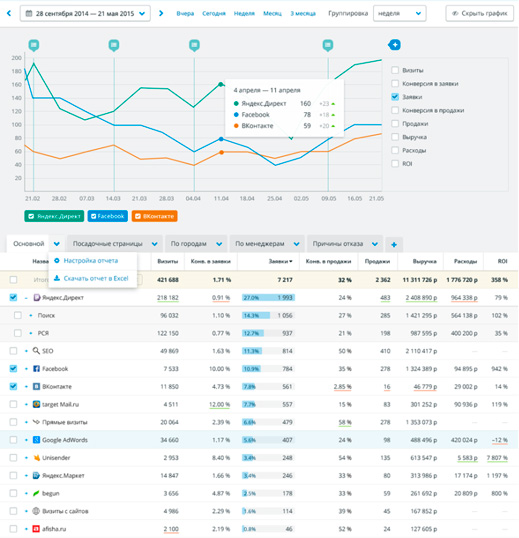Viewport: 519px width, 538px height.
Task: Collapse the Основной tab dropdown arrow
Action: (57, 244)
